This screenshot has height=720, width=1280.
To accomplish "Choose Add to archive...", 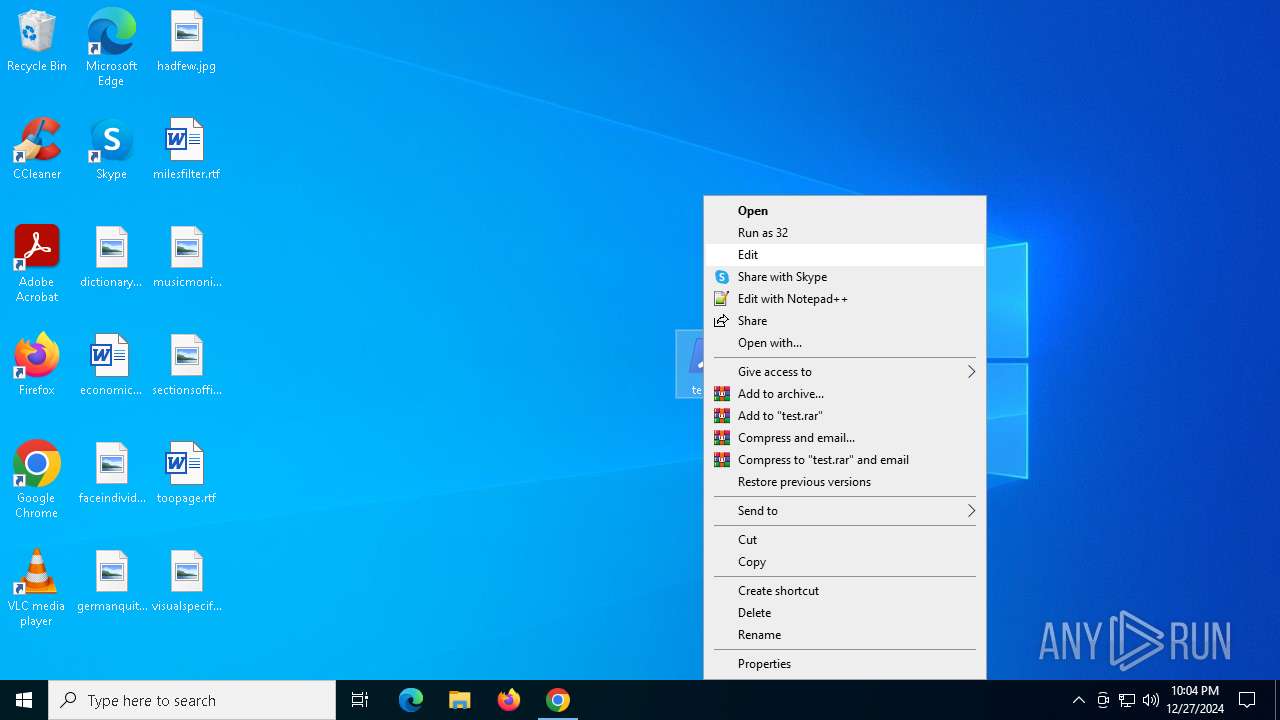I will click(x=845, y=394).
